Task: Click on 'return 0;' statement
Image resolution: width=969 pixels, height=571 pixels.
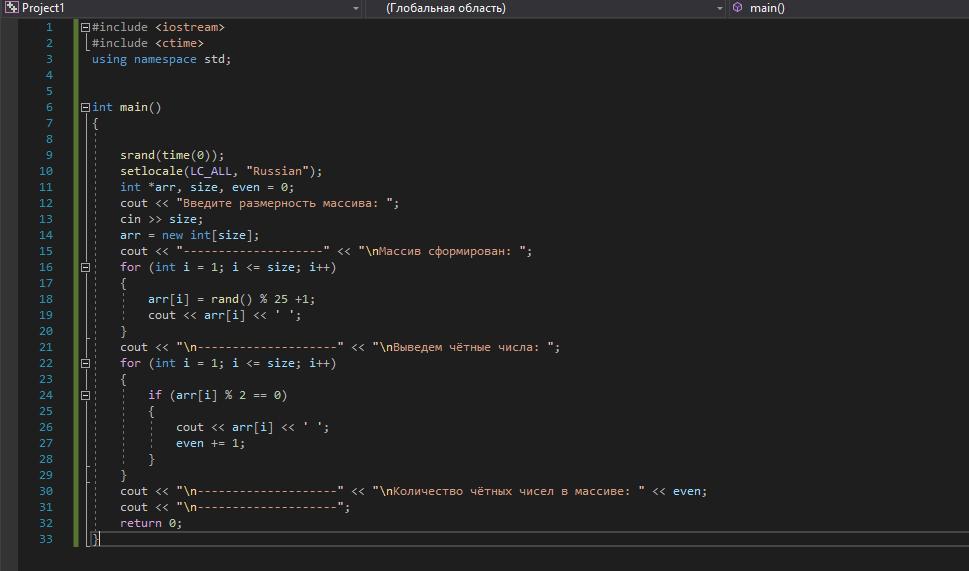Action: 151,523
